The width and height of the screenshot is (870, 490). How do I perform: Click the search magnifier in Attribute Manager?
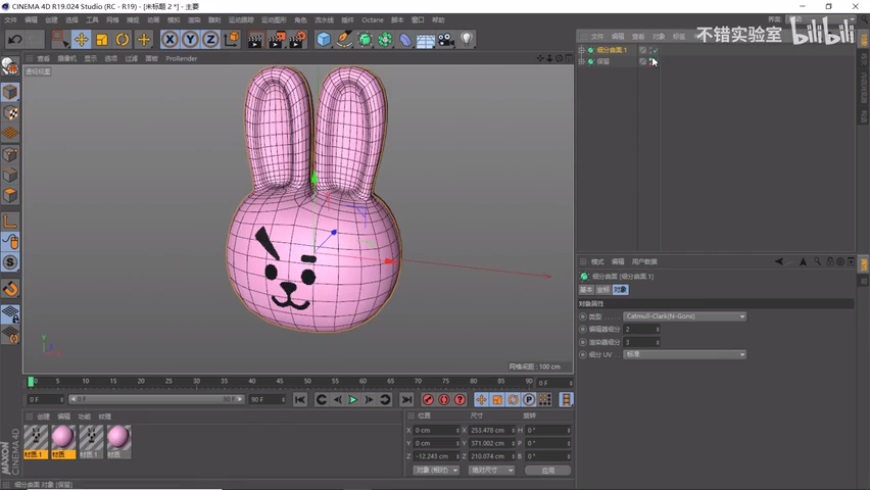tap(817, 261)
